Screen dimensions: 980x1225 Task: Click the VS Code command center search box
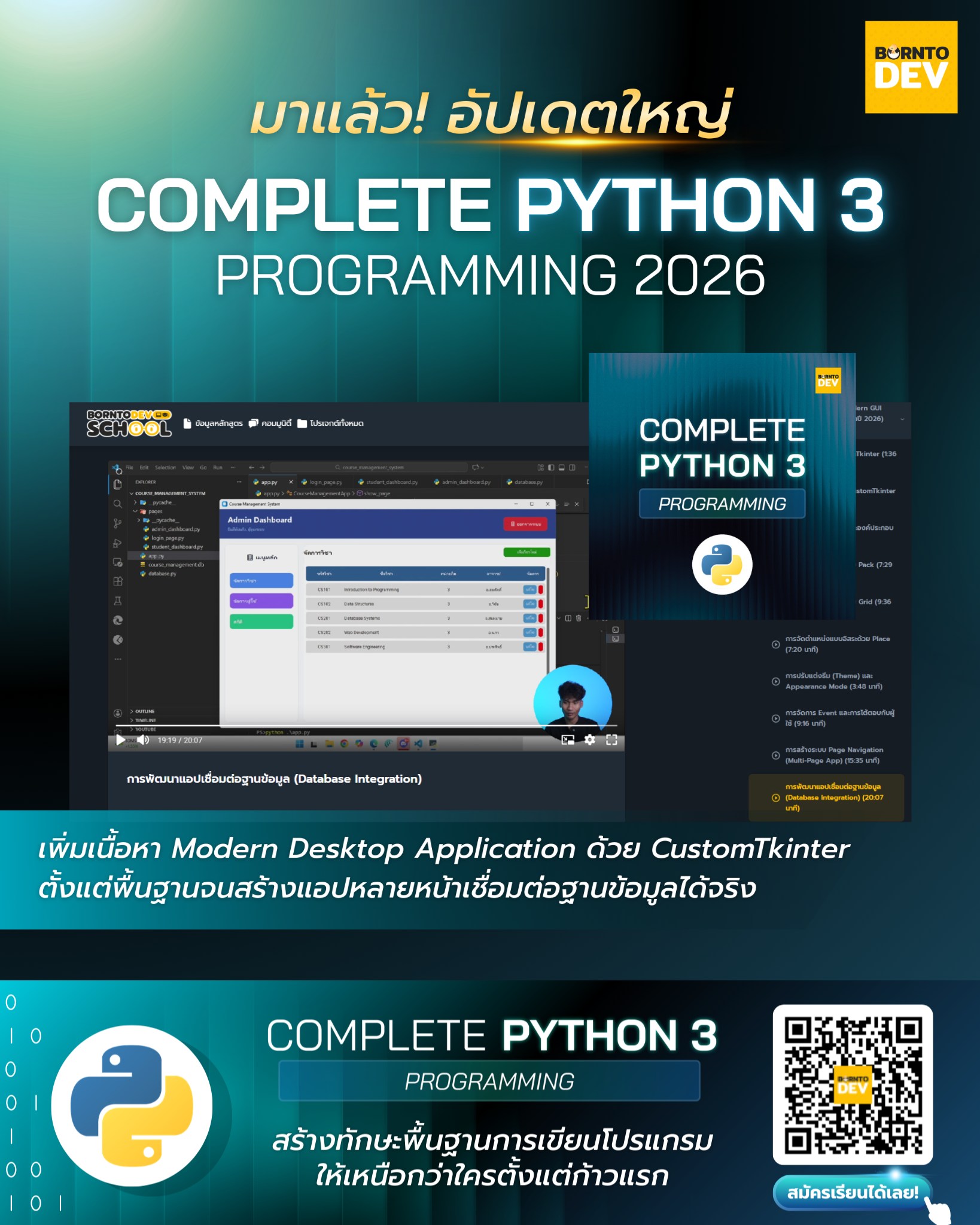pyautogui.click(x=369, y=468)
